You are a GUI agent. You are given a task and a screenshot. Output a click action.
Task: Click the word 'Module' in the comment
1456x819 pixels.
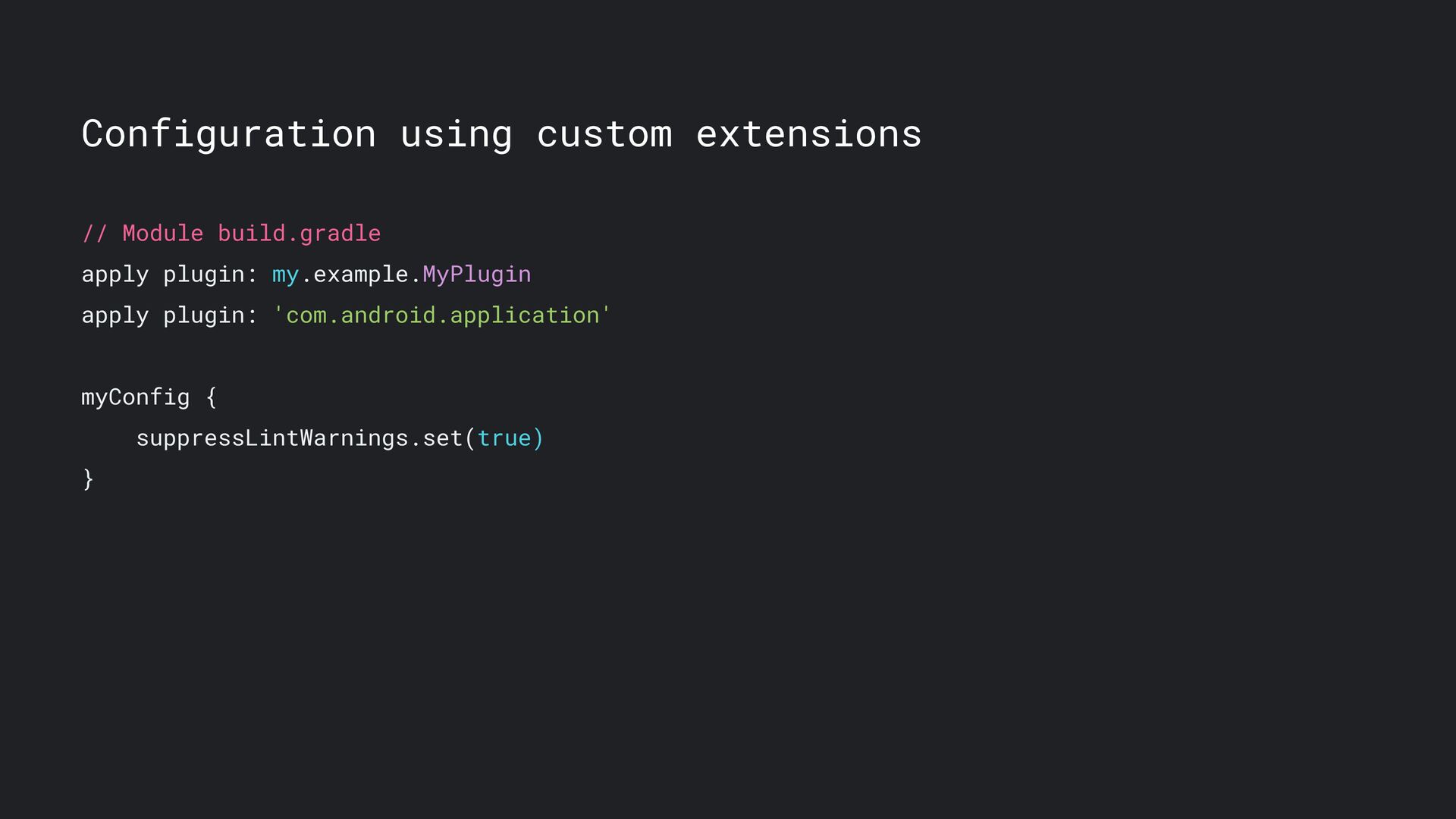coord(163,234)
